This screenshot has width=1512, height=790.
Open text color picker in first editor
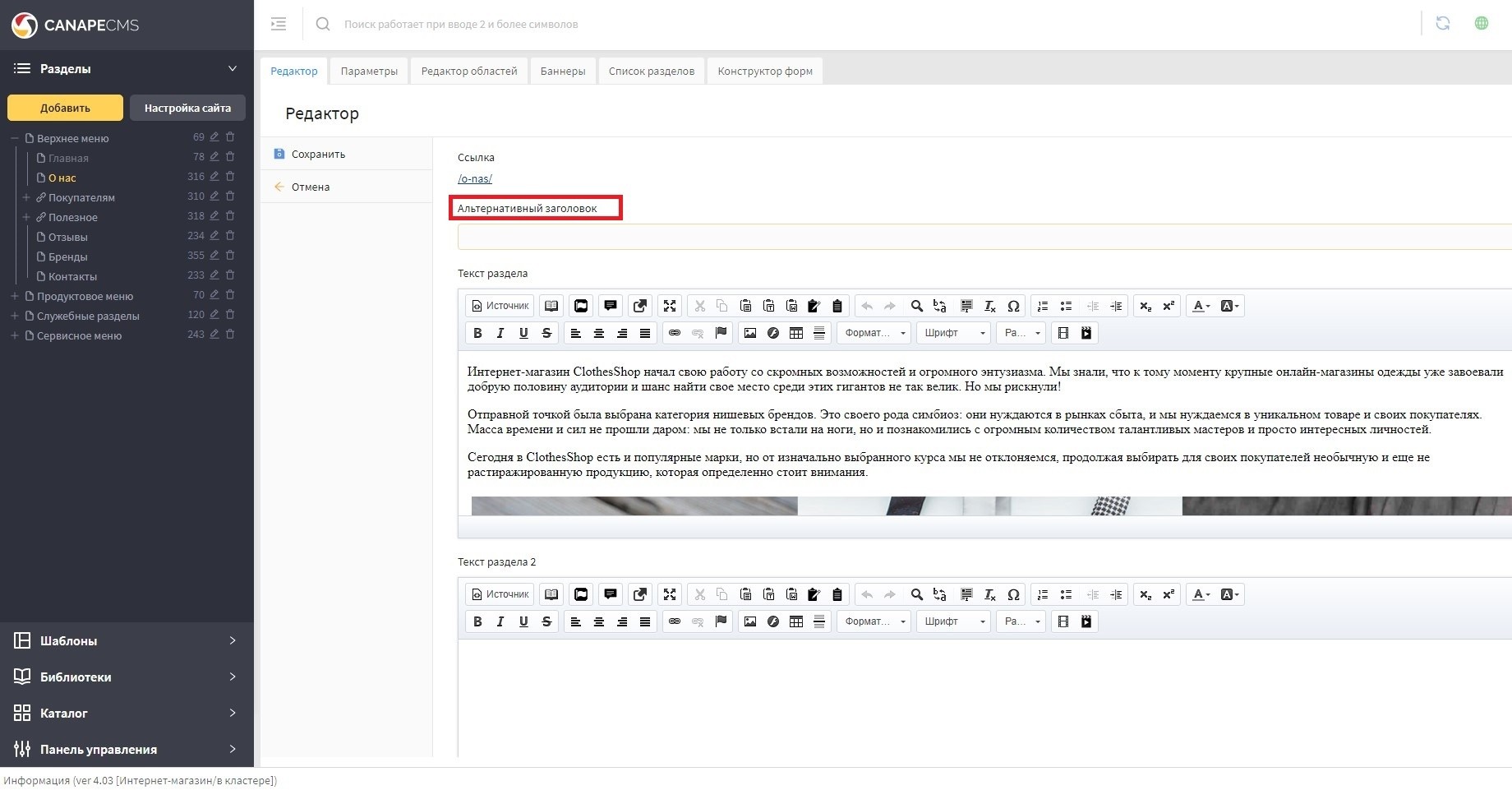tap(1201, 306)
